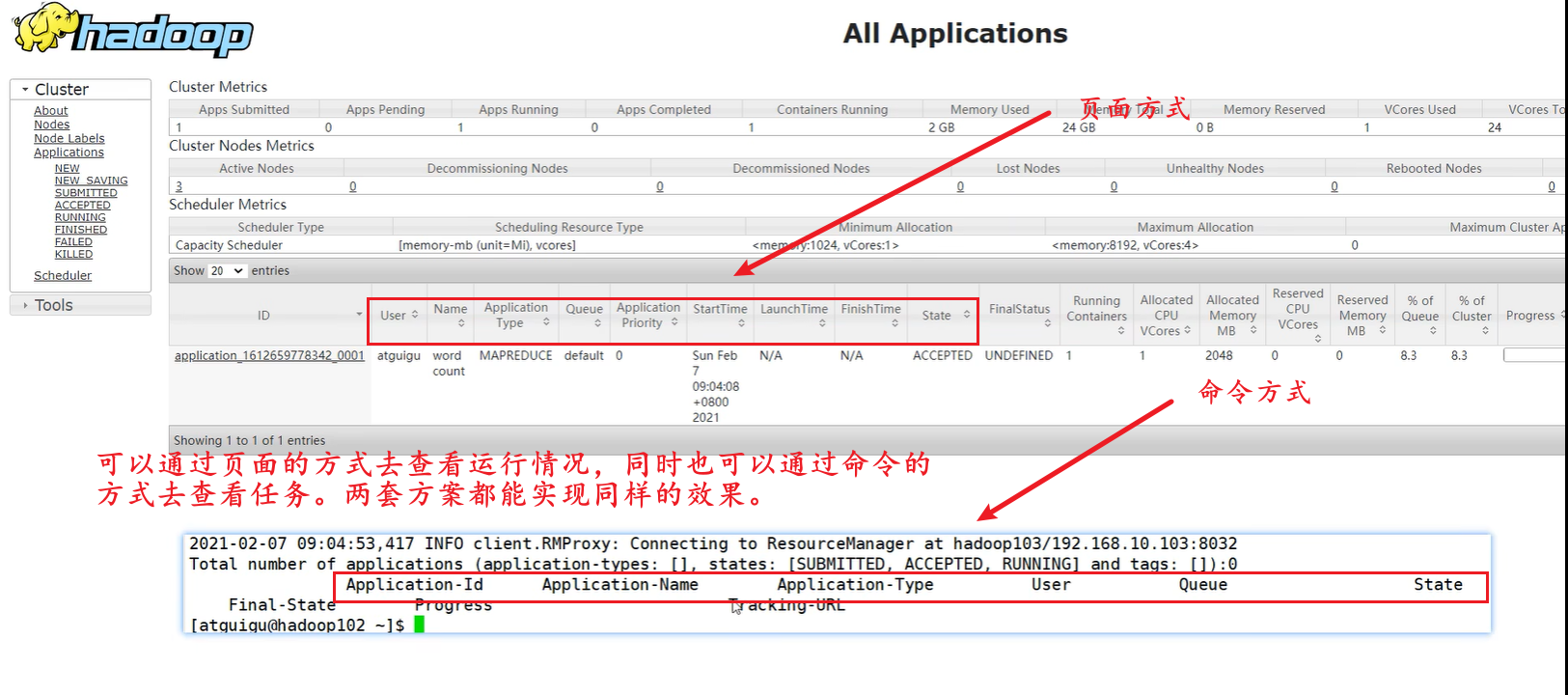Sort table by Name column
Viewport: 1568px width, 695px height.
450,315
